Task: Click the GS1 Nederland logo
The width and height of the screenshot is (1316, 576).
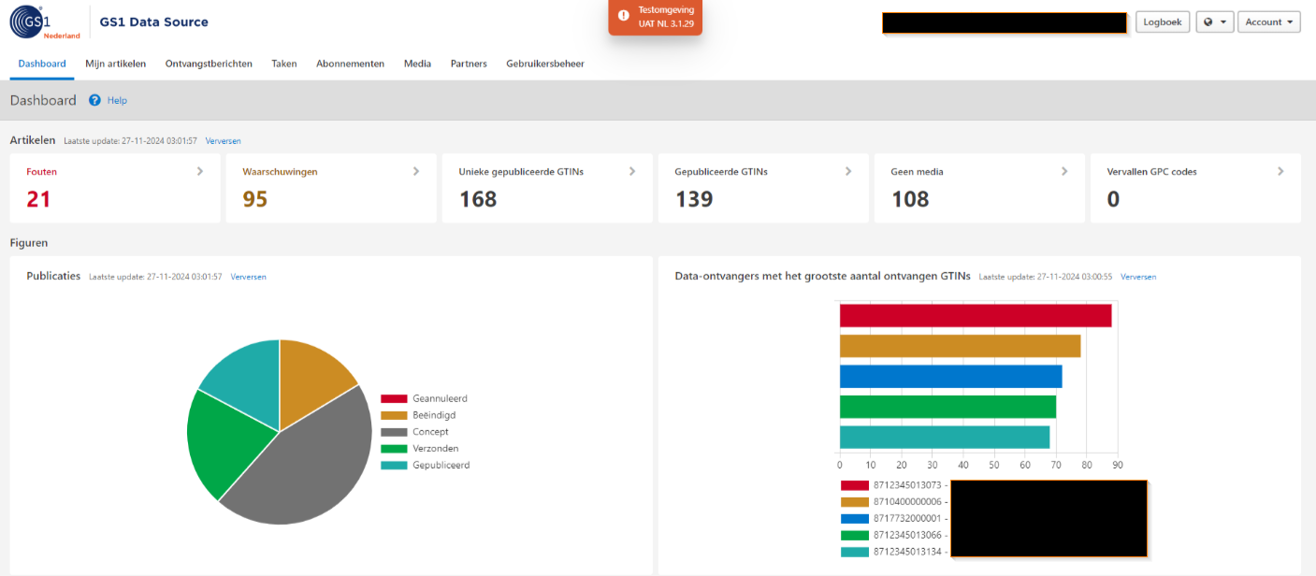Action: coord(45,22)
